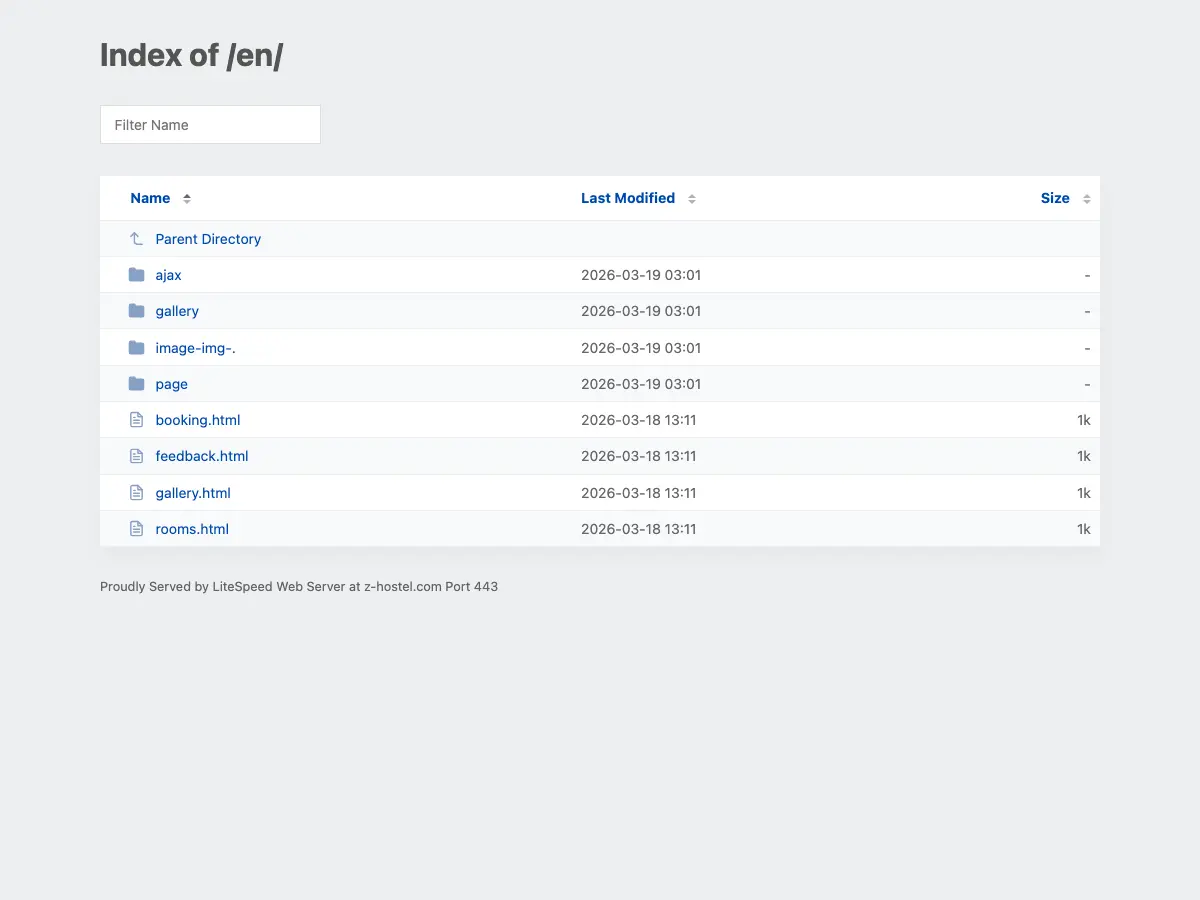Open rooms.html file

tap(192, 529)
